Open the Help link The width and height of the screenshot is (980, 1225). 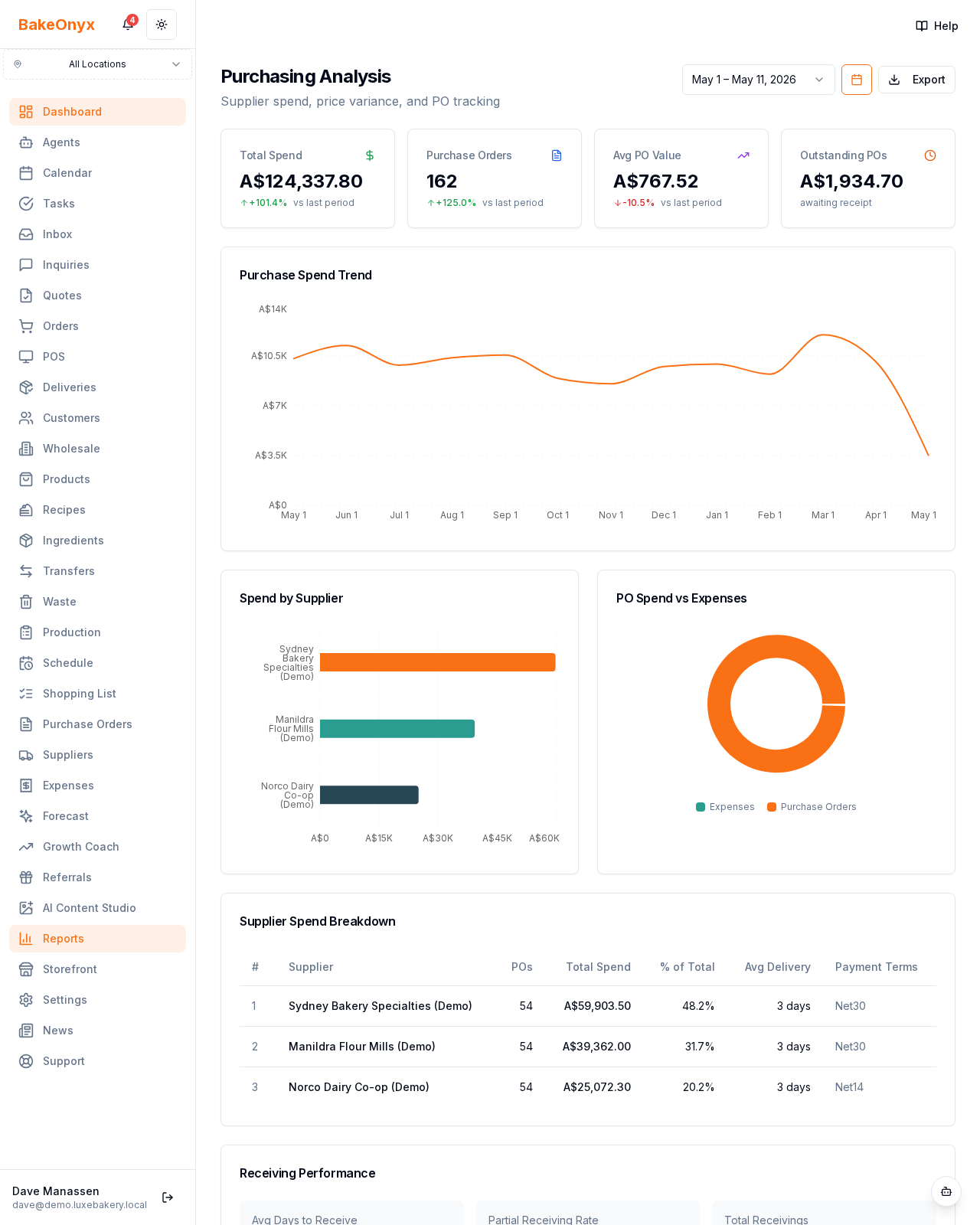tap(937, 26)
